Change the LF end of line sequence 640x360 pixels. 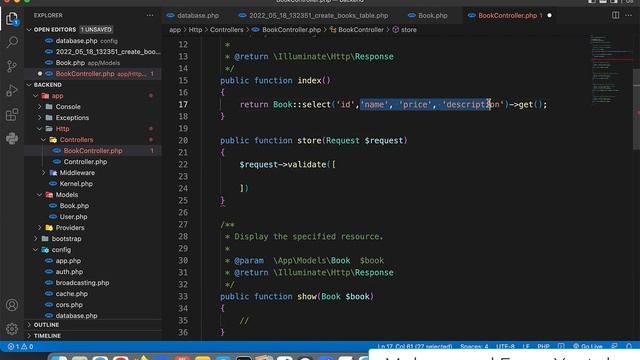526,347
